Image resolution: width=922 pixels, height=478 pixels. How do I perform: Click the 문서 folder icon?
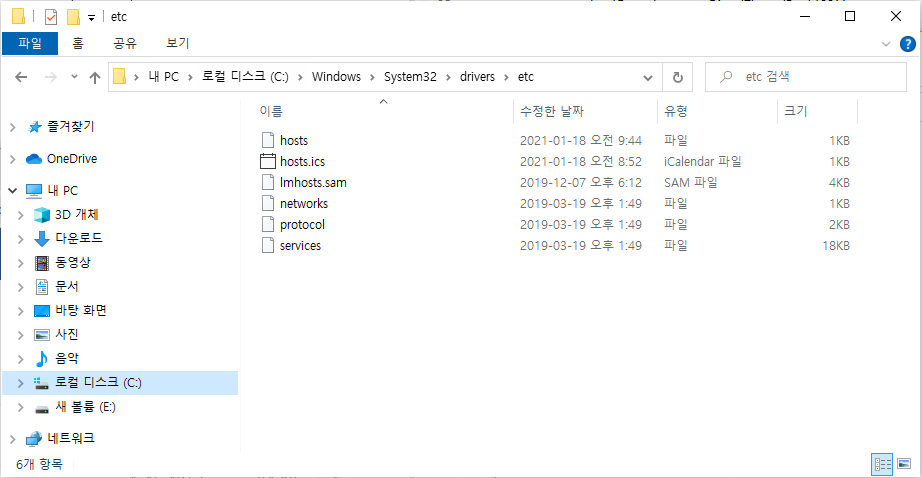coord(42,287)
